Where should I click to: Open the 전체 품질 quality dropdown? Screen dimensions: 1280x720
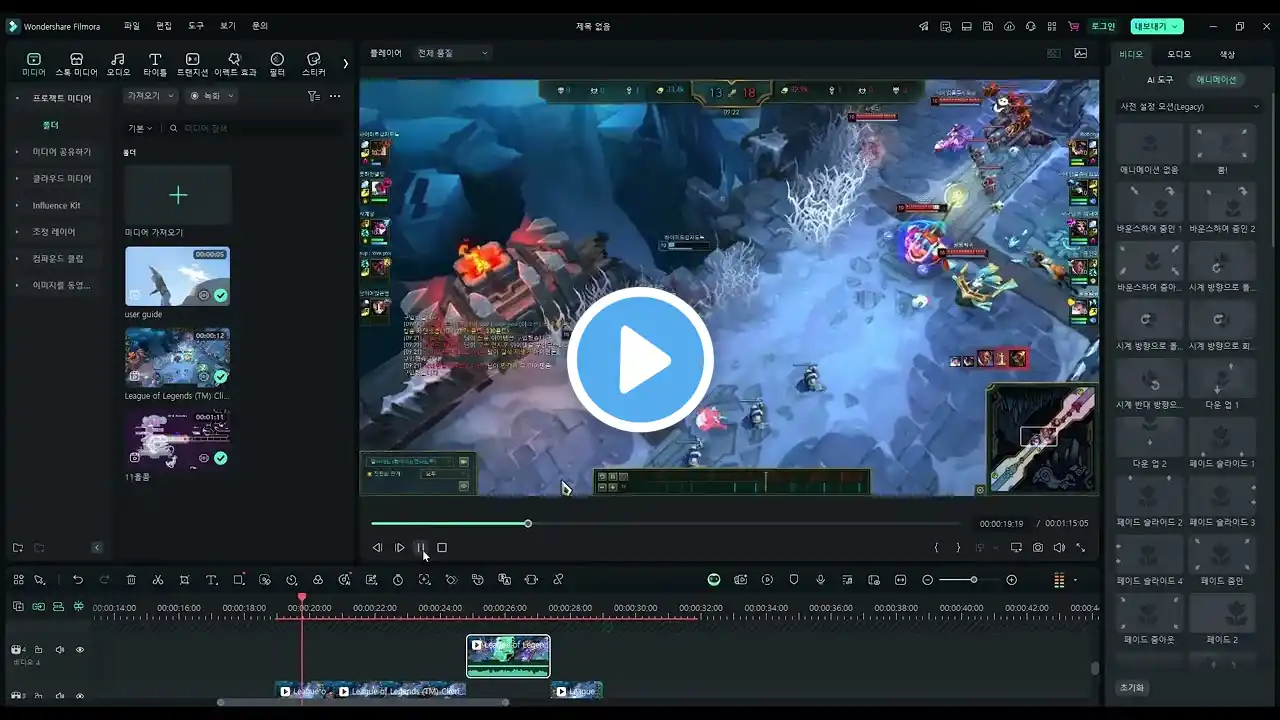453,53
